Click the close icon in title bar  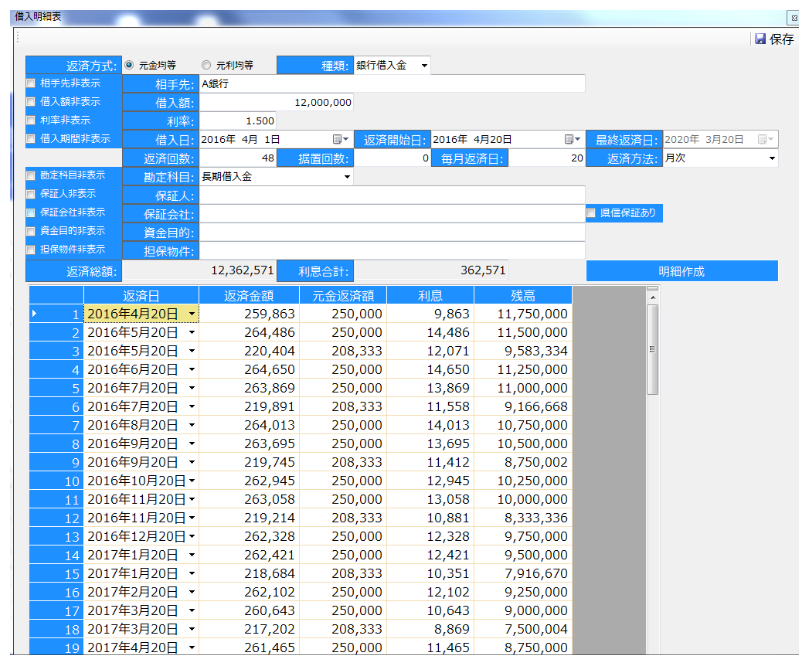(790, 17)
